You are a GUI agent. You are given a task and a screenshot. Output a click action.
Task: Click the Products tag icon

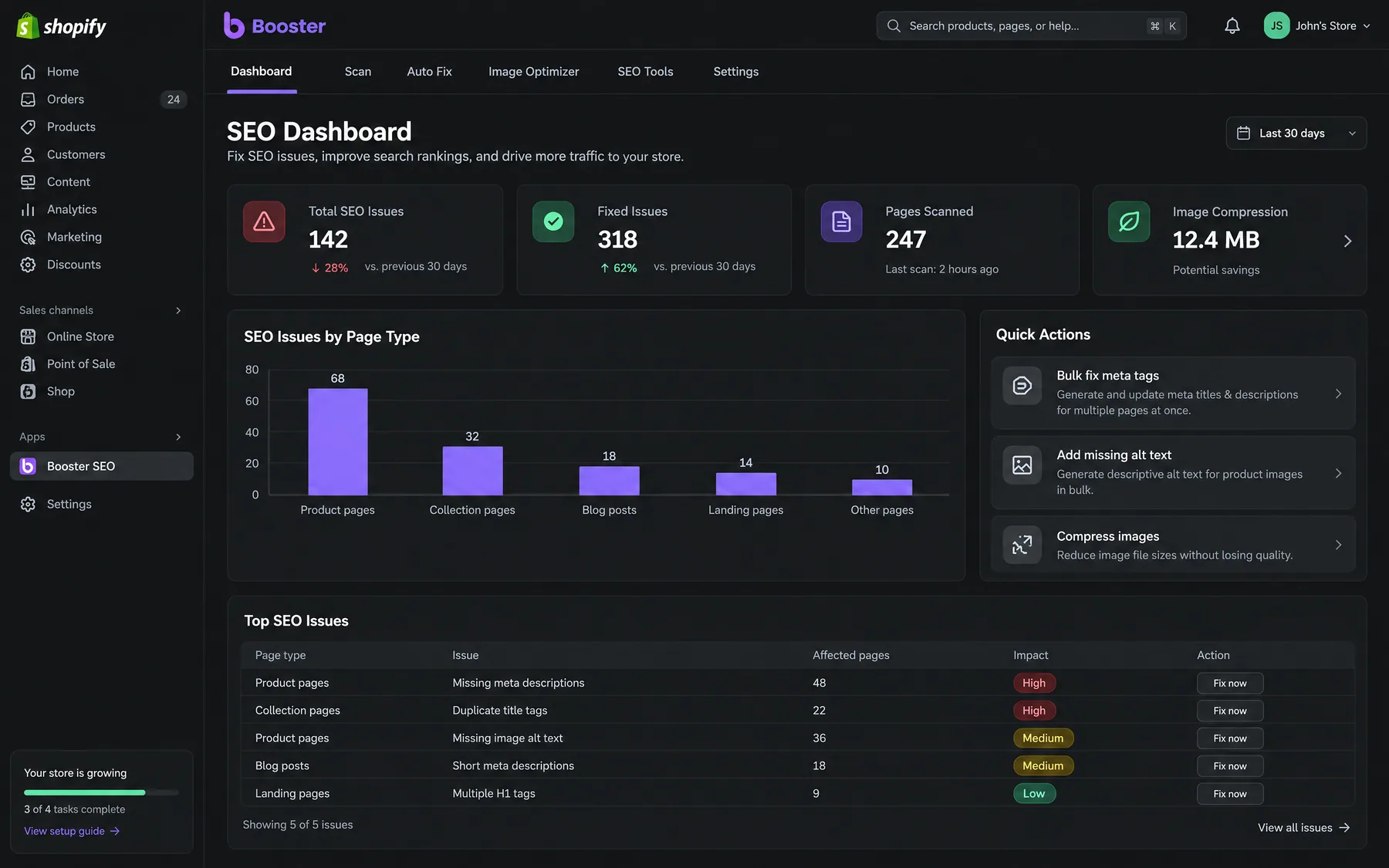click(x=29, y=127)
